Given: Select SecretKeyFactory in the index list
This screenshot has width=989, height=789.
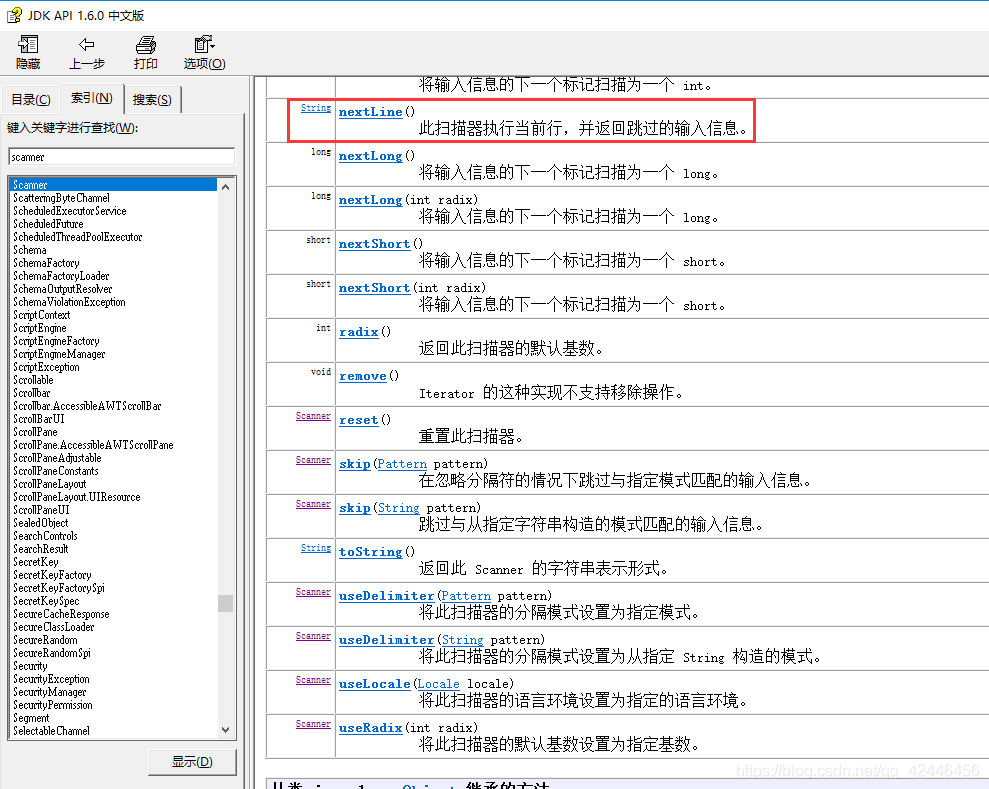Looking at the screenshot, I should (x=52, y=575).
